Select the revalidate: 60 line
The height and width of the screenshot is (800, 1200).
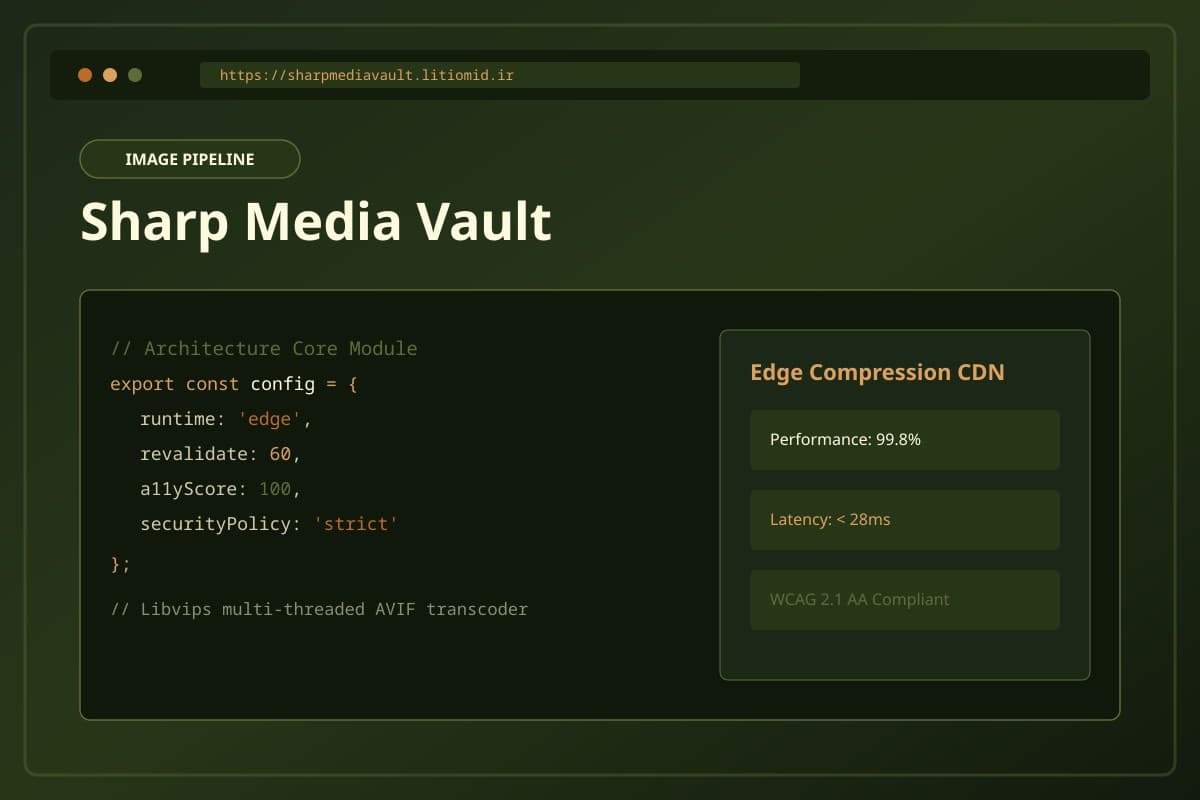click(x=220, y=454)
